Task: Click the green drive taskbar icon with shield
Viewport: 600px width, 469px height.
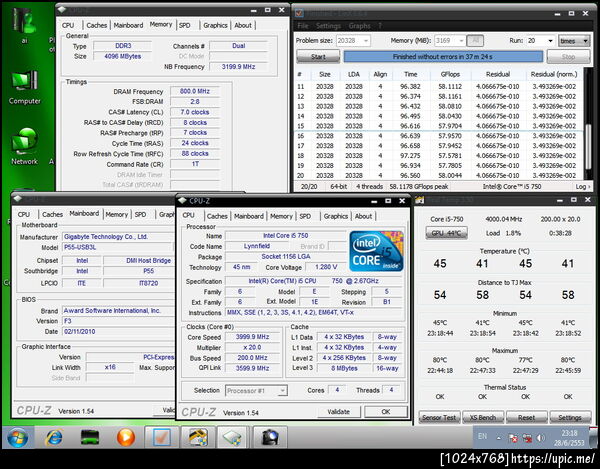Action: (234, 437)
